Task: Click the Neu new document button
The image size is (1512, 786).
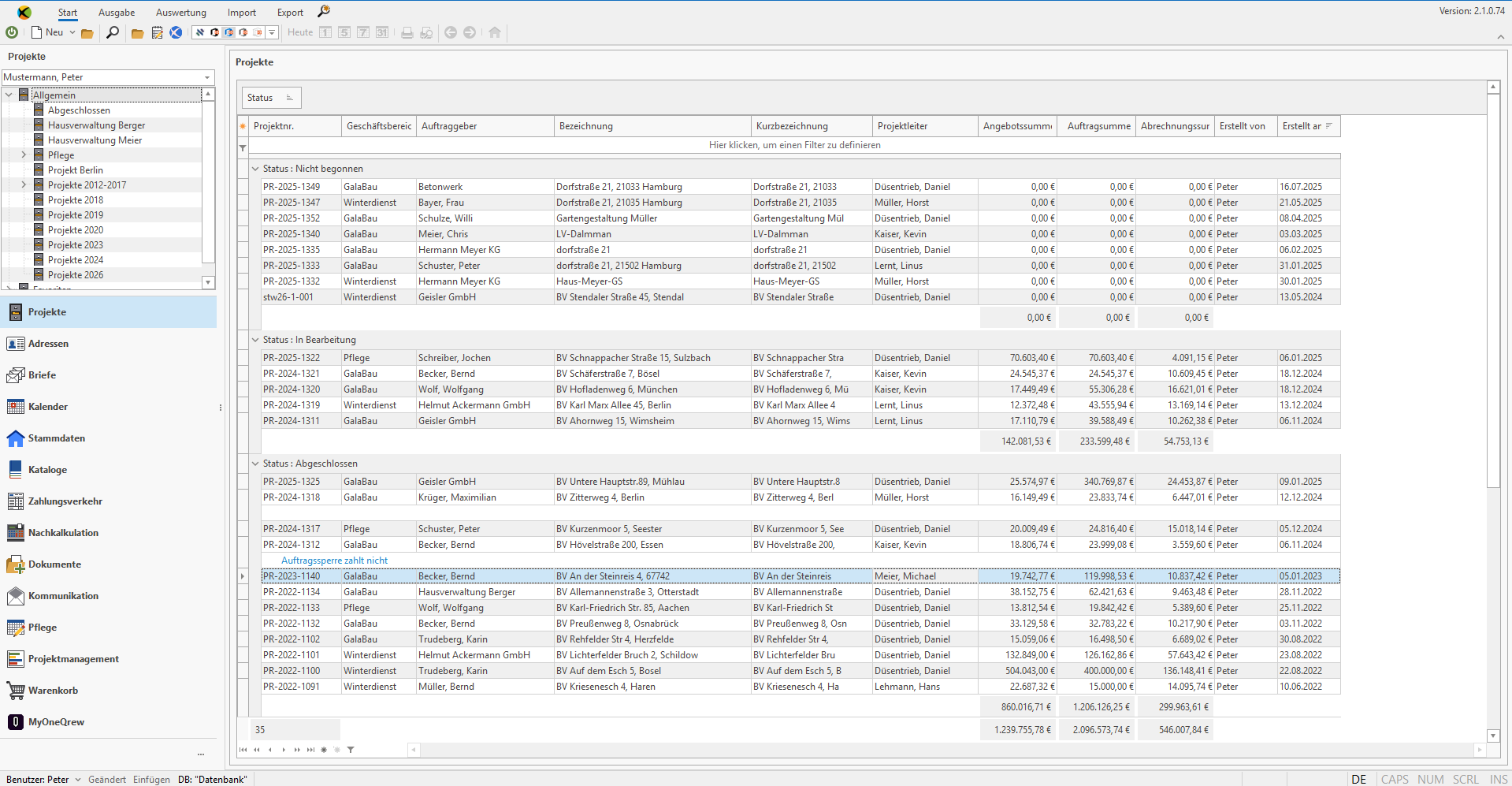Action: point(47,32)
